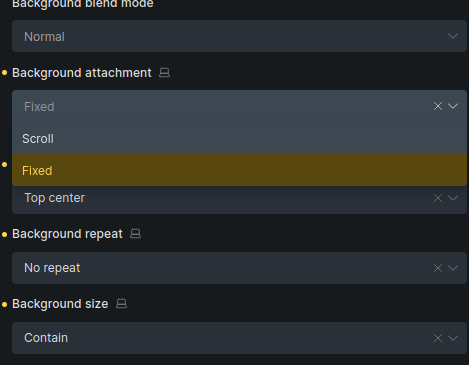Choose the highlighted Fixed option
The height and width of the screenshot is (365, 469).
tap(239, 170)
